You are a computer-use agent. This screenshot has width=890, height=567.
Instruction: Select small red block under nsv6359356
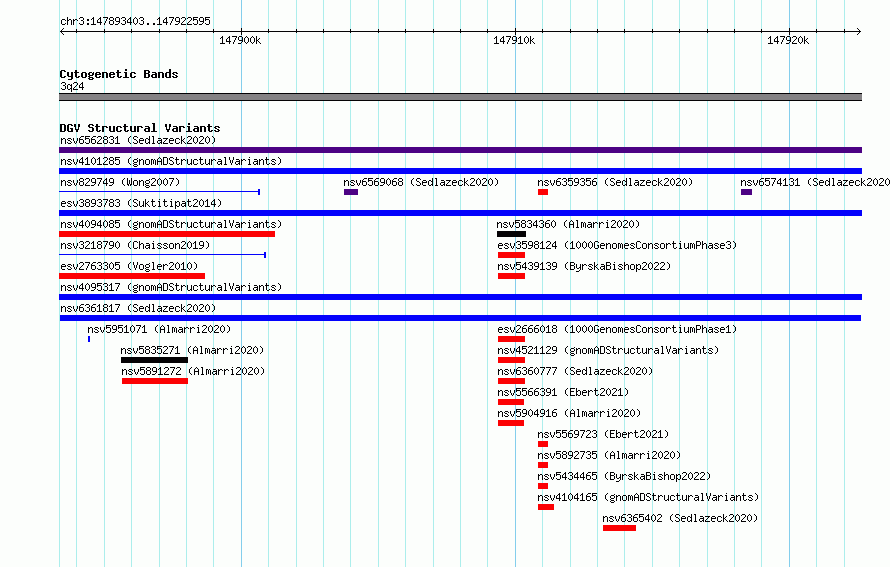pyautogui.click(x=543, y=192)
